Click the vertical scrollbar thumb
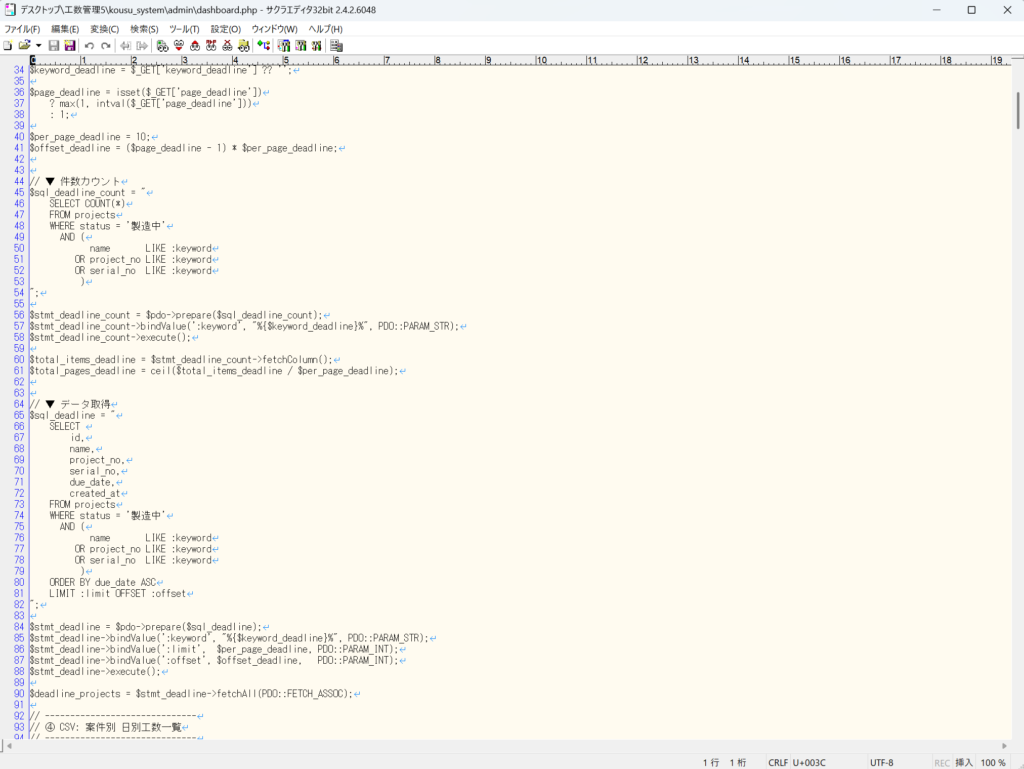This screenshot has height=769, width=1024. point(1017,110)
